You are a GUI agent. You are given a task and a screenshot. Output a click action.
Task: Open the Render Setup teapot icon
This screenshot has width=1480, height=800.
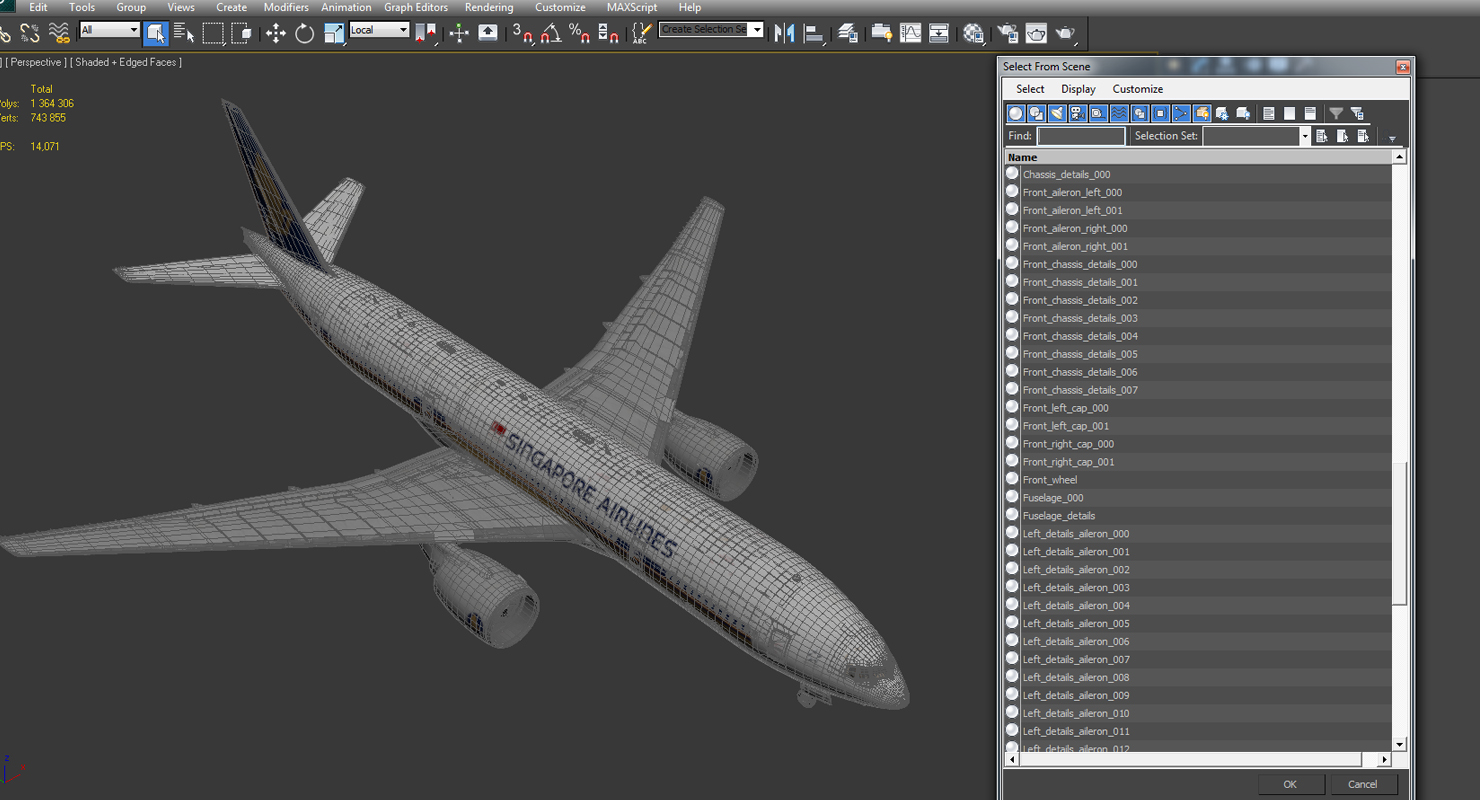coord(1007,33)
